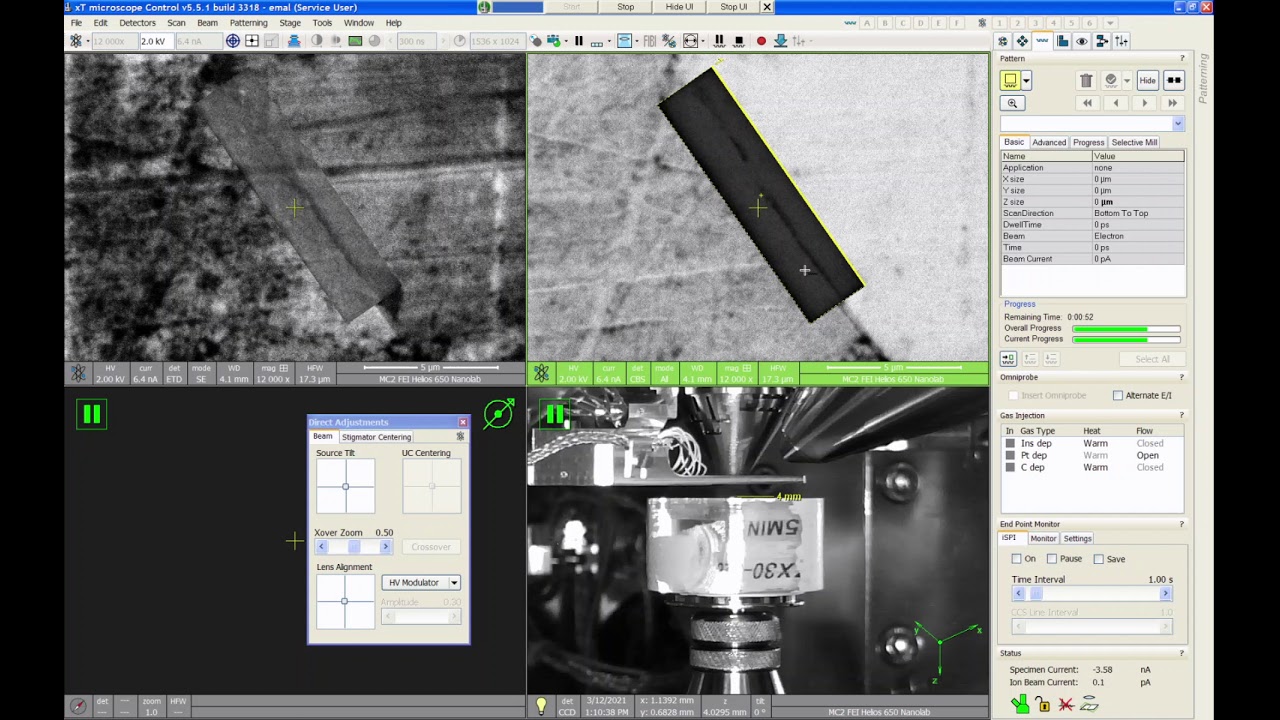1280x720 pixels.
Task: Enable the Alternate E/I checkbox
Action: 1118,395
